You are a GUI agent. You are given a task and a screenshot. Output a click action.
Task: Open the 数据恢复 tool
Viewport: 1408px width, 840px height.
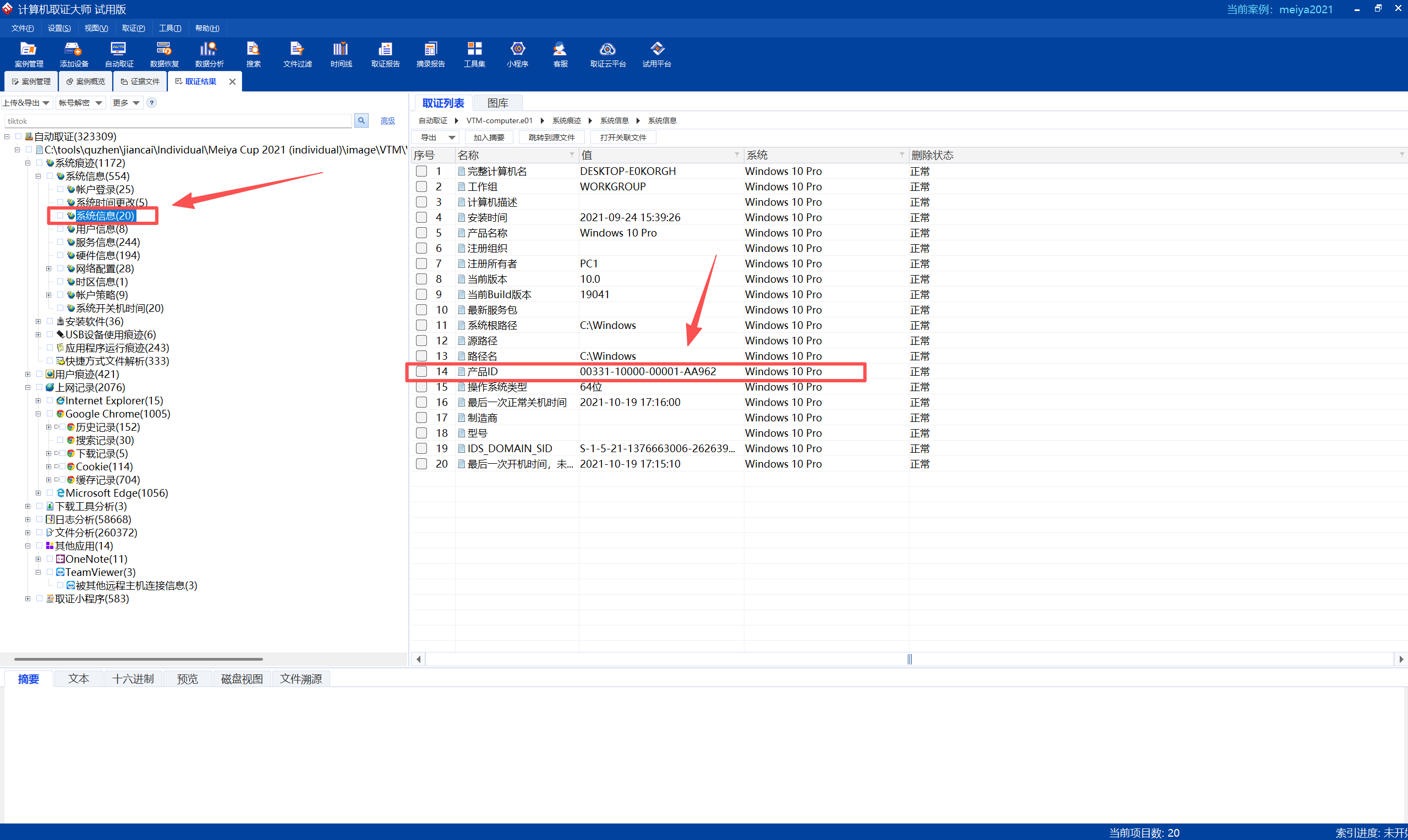pyautogui.click(x=164, y=54)
